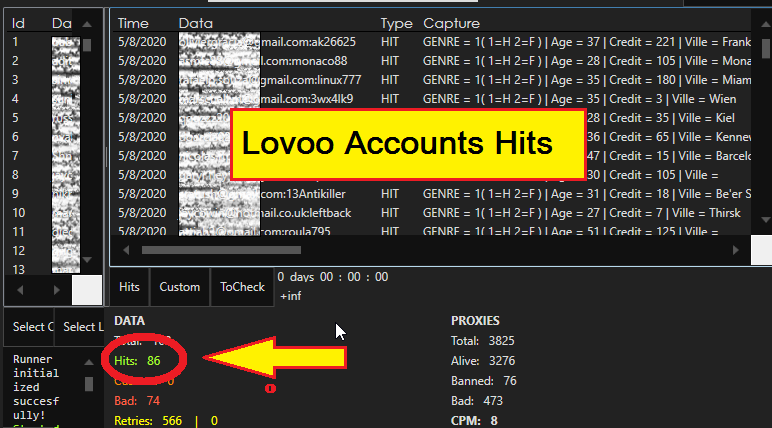Click the runner log scrollbar thumb
Image resolution: width=772 pixels, height=428 pixels.
point(89,384)
